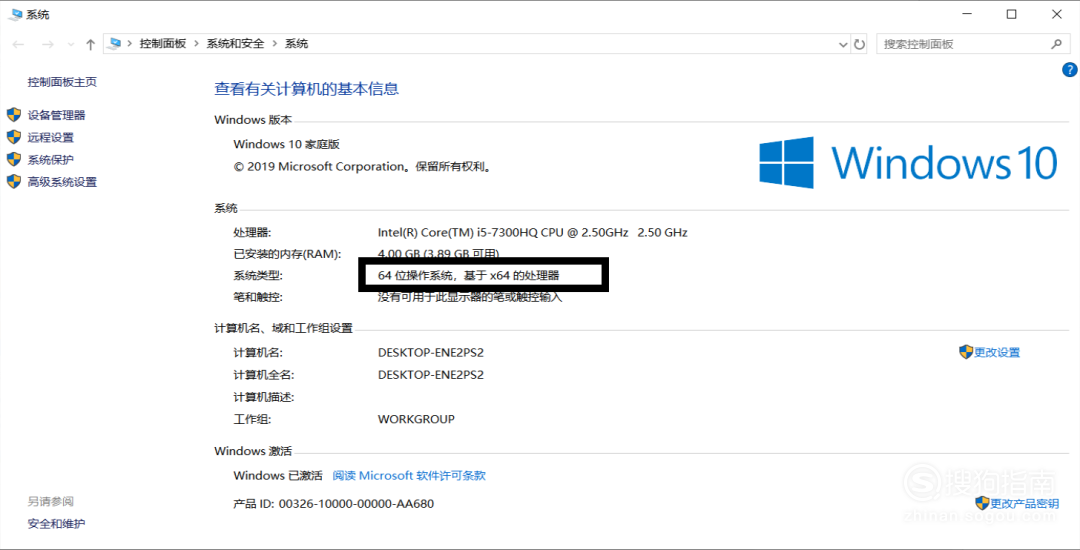Expand the chevron before 控制面板 breadcrumb
Viewport: 1080px width, 550px height.
129,43
